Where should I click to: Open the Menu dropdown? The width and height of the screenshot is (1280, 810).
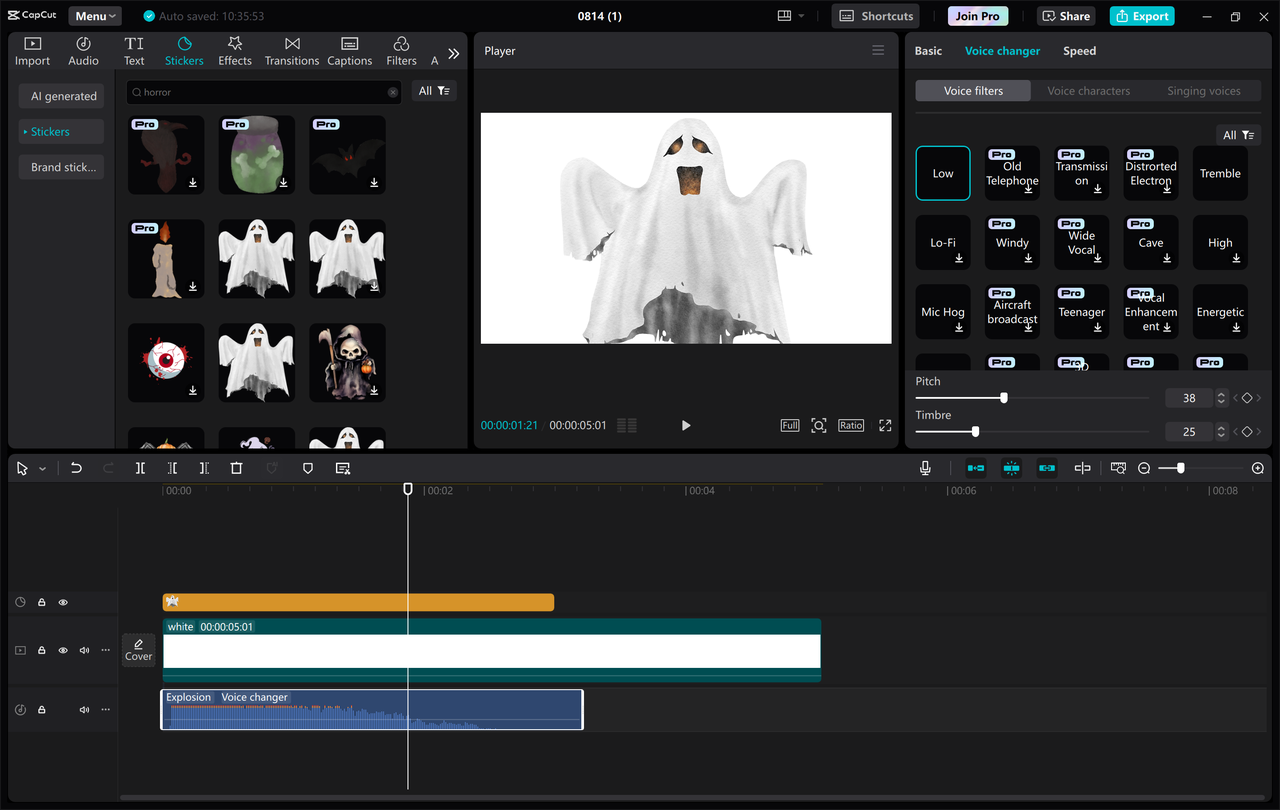click(x=94, y=15)
